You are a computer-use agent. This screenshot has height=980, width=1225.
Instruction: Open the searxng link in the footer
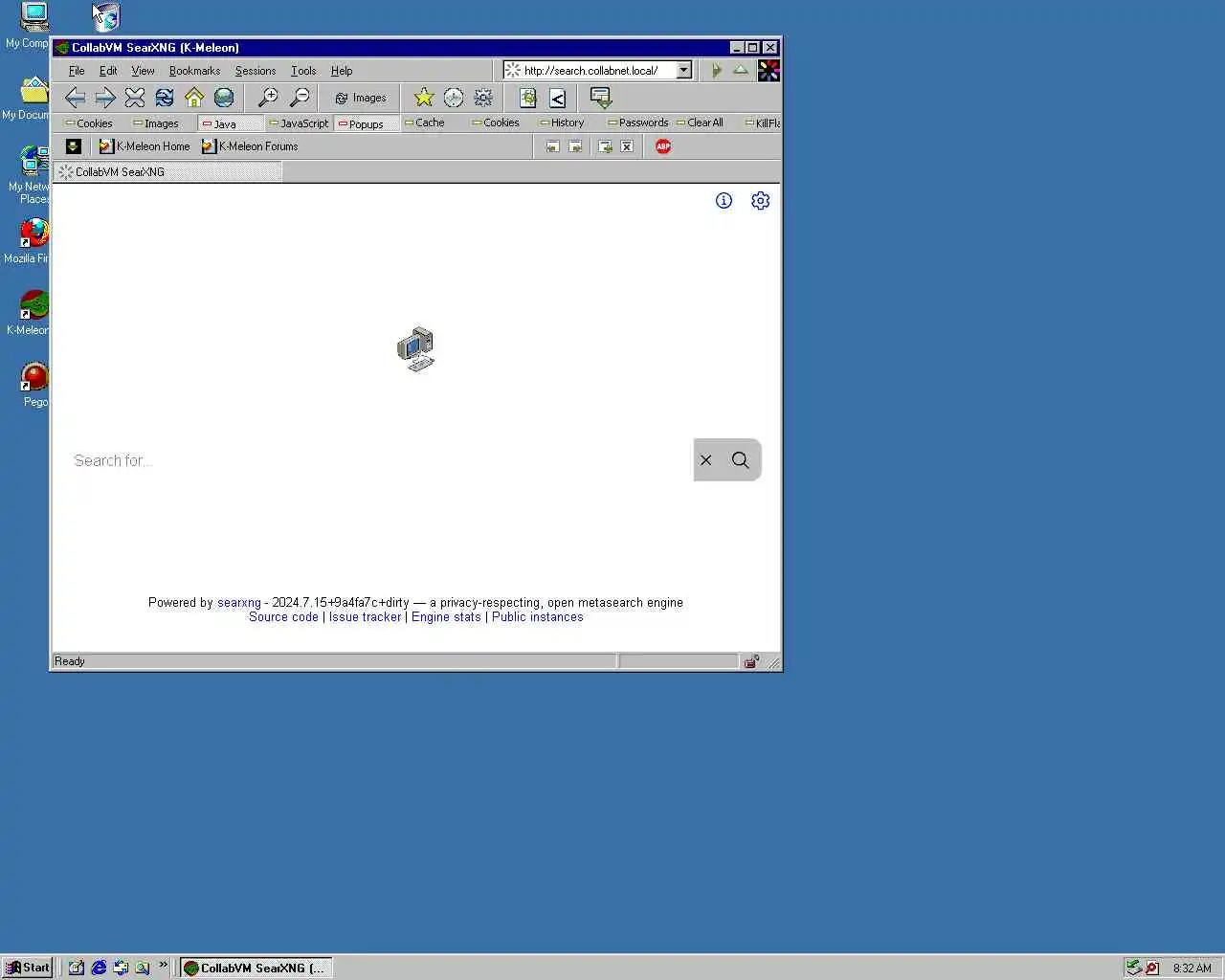click(239, 603)
